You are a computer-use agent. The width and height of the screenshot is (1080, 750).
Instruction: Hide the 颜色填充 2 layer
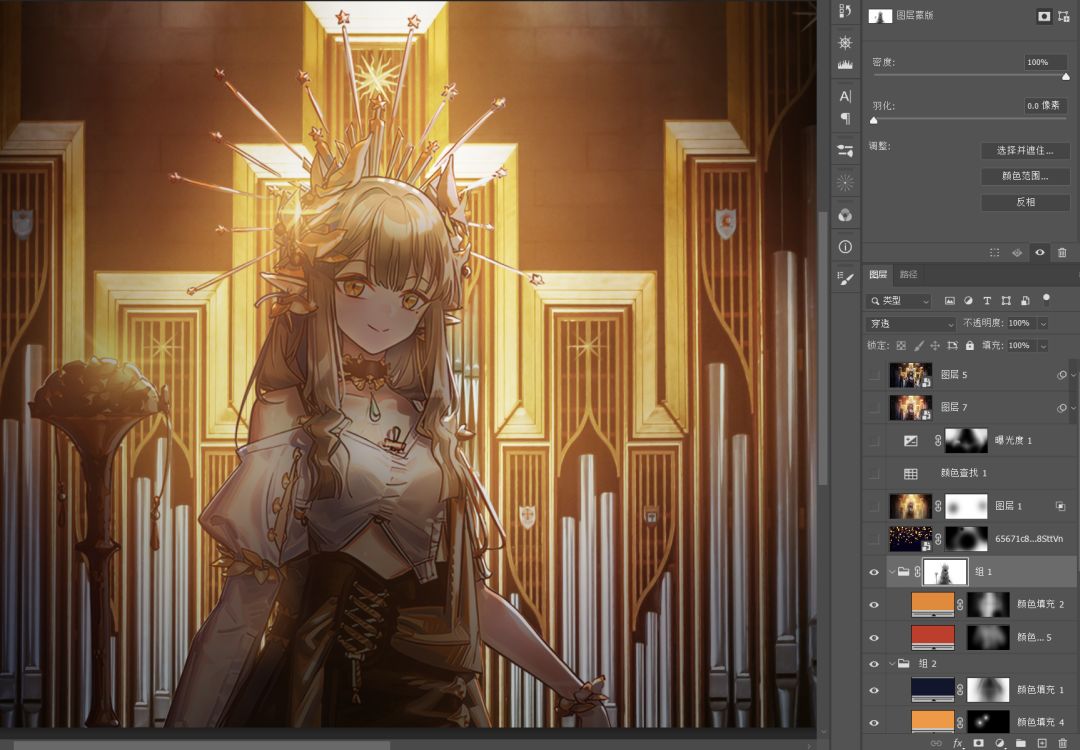point(874,604)
